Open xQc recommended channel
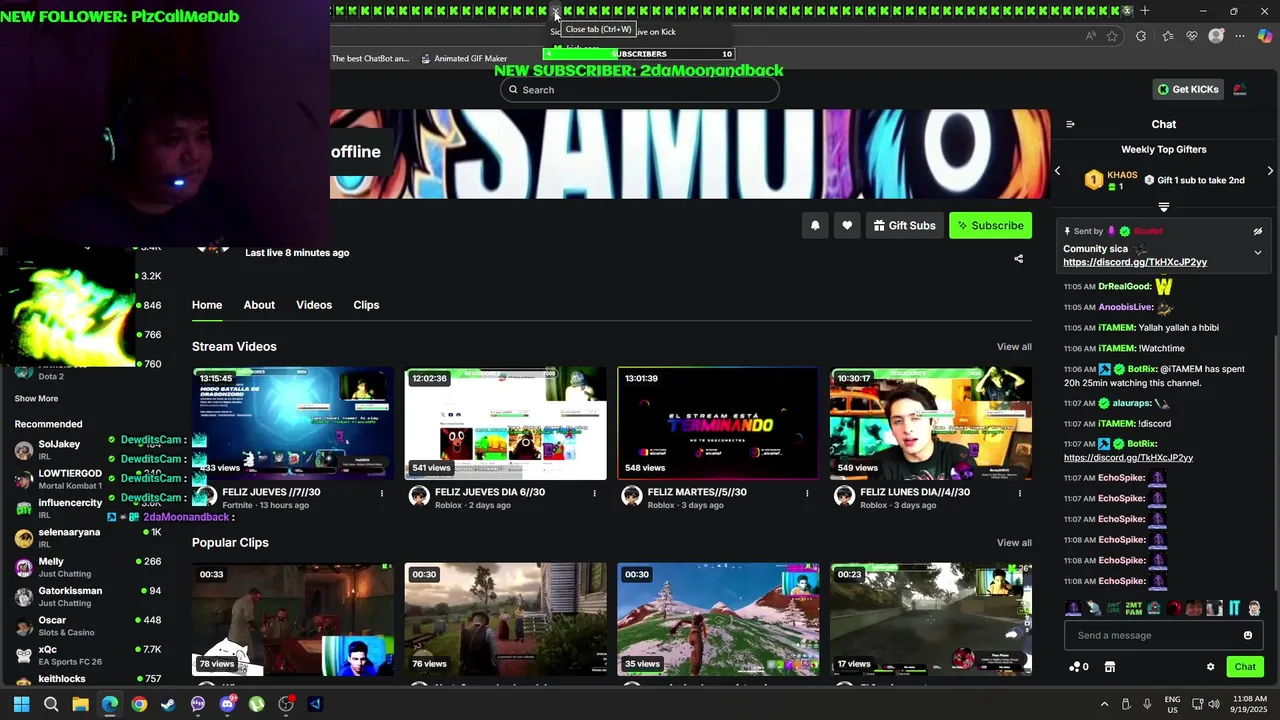 87,655
